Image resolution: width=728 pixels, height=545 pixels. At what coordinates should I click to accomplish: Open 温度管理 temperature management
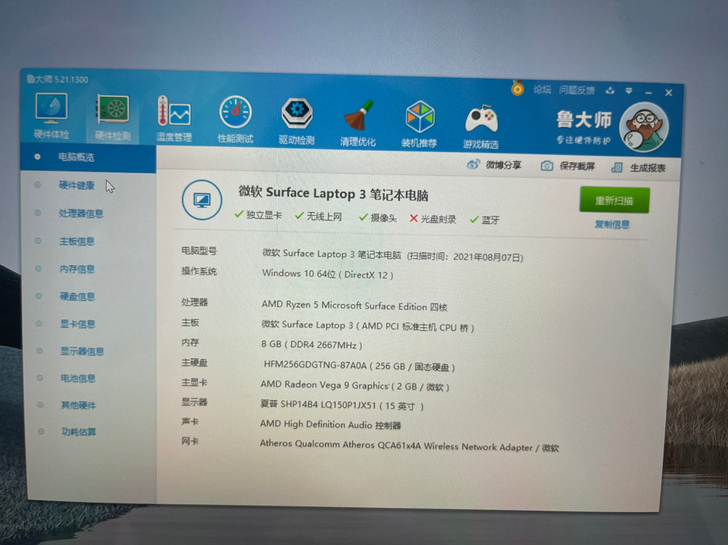point(174,119)
